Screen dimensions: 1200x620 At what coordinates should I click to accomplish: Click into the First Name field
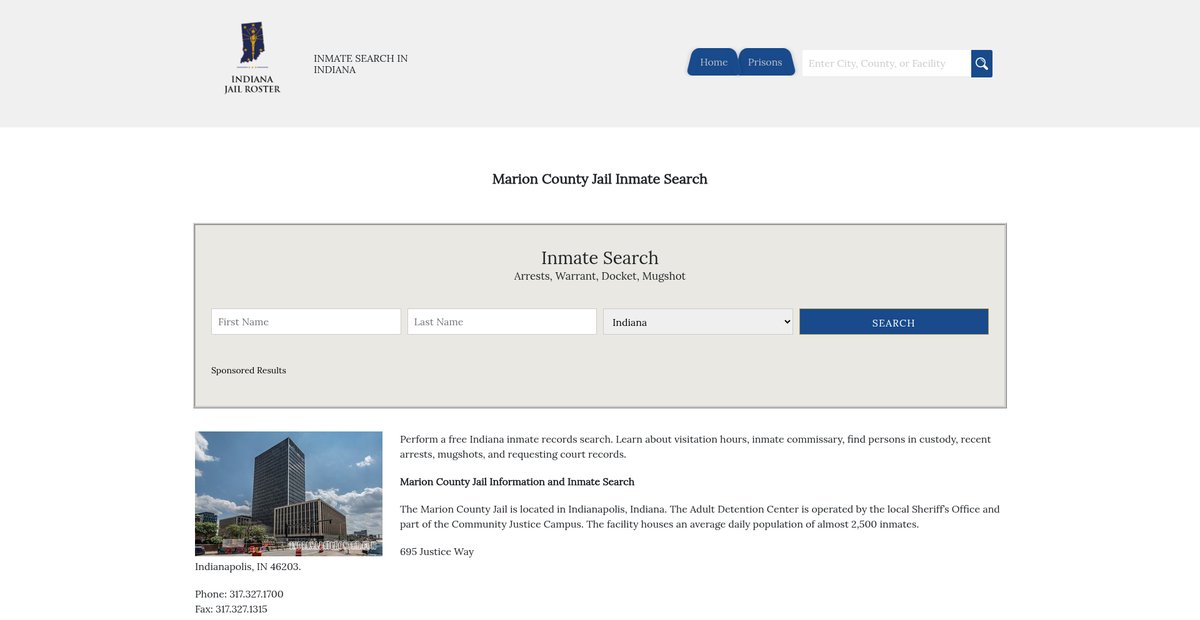tap(306, 322)
